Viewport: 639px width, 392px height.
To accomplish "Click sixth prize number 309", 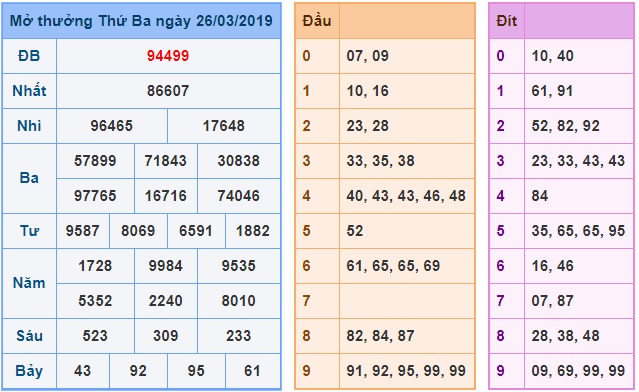I will pyautogui.click(x=166, y=336).
